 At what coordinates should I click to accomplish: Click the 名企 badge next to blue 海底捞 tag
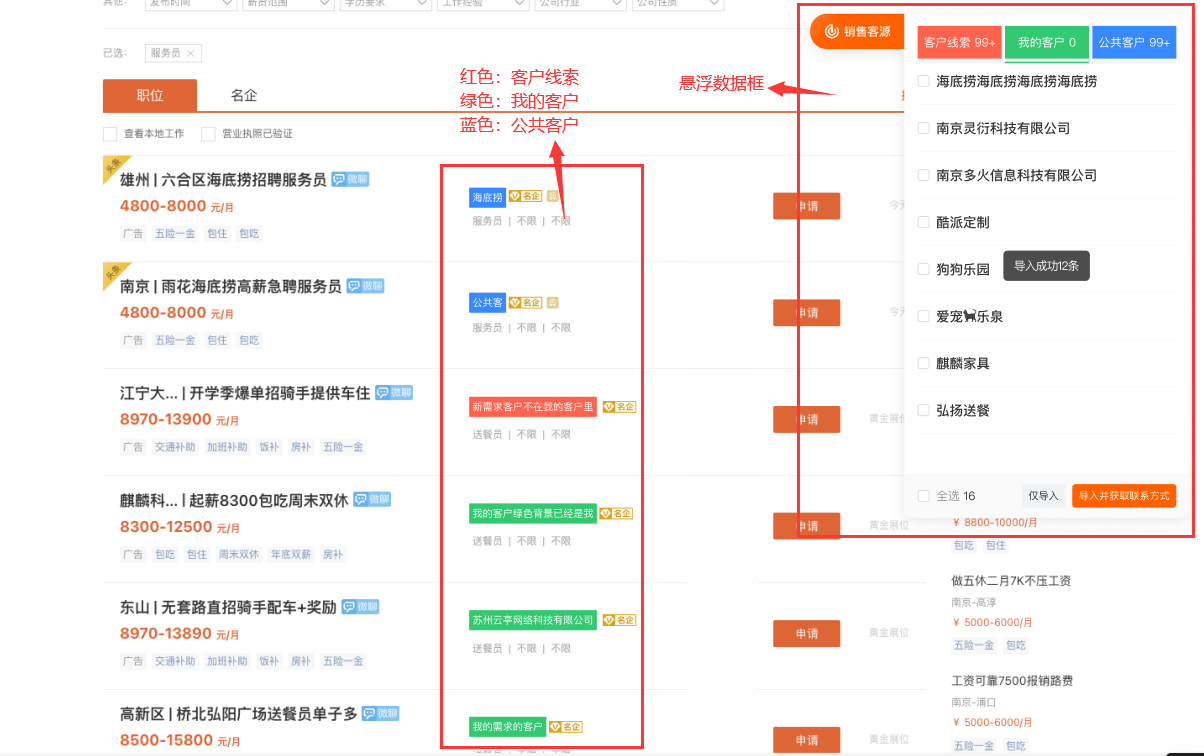(x=525, y=197)
